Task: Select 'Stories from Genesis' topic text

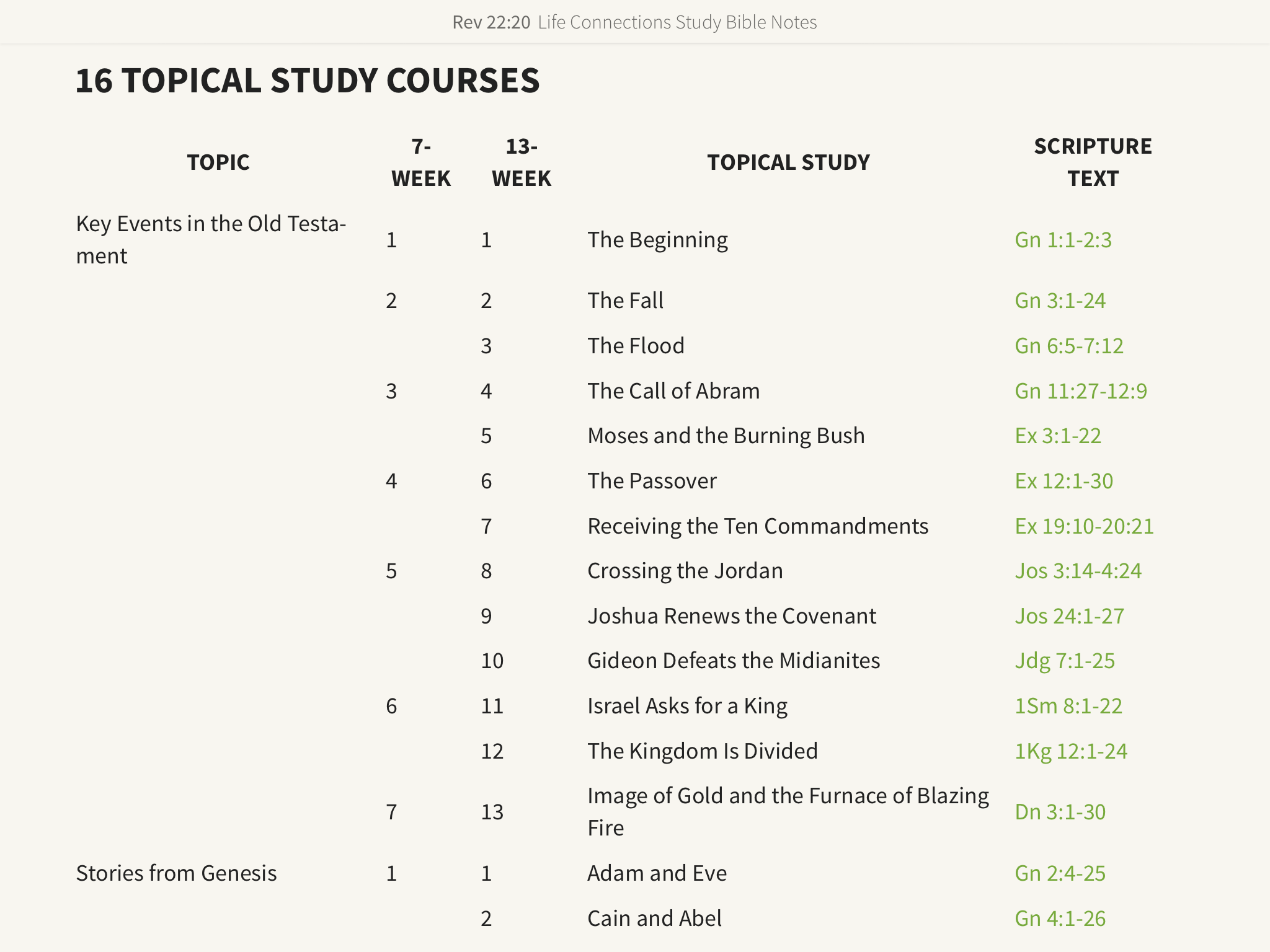Action: (176, 873)
